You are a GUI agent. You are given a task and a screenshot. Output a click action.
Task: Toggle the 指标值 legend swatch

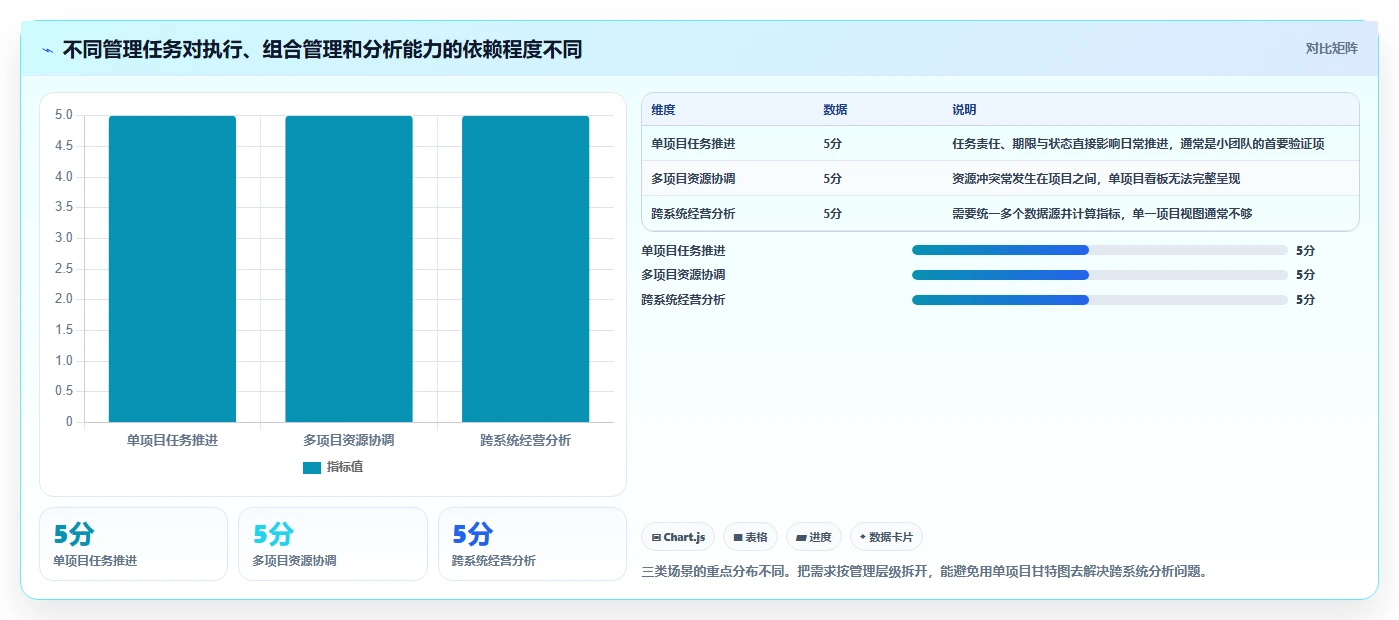[312, 467]
